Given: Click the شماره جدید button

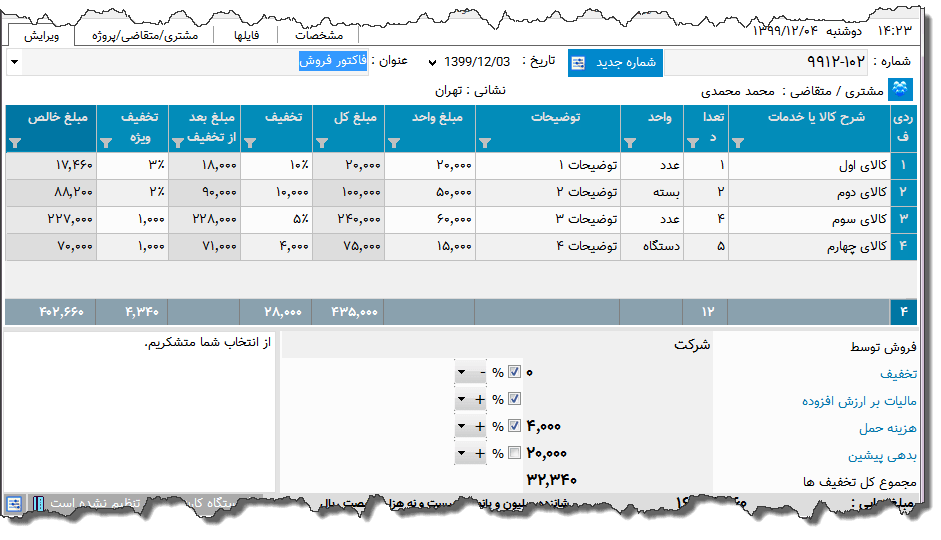Looking at the screenshot, I should [x=615, y=62].
